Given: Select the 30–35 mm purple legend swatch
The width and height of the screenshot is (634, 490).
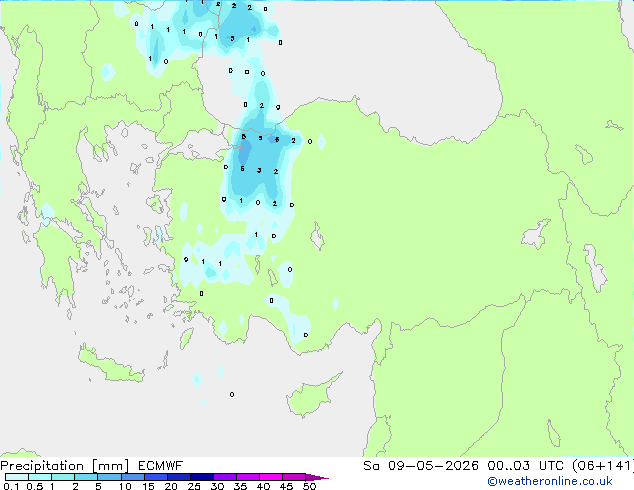Looking at the screenshot, I should 225,477.
